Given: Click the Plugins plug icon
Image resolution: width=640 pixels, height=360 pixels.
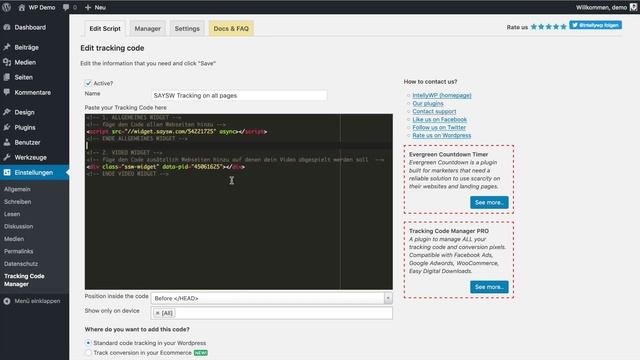Looking at the screenshot, I should pyautogui.click(x=7, y=127).
